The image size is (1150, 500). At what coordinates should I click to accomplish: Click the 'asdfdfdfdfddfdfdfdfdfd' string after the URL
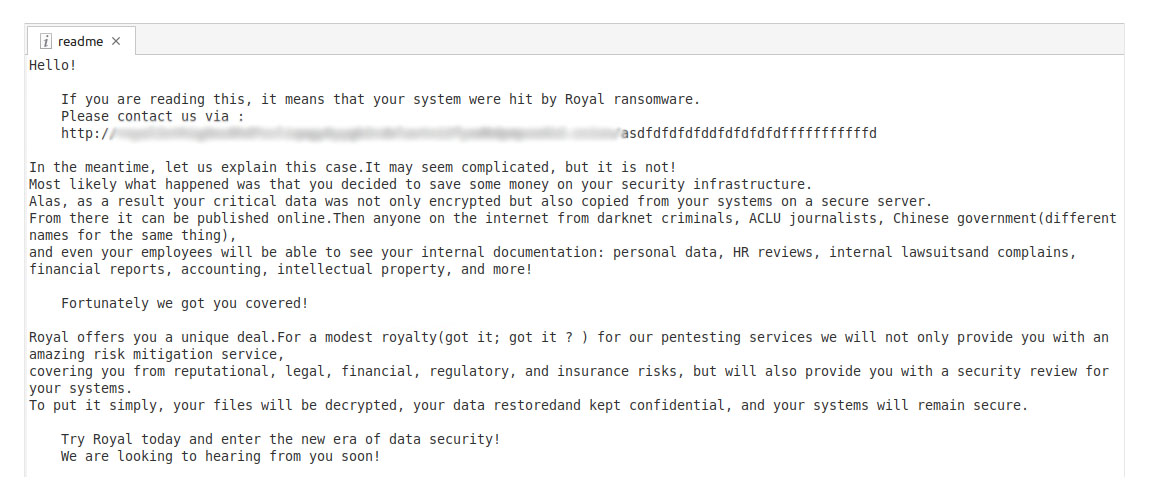click(x=748, y=133)
